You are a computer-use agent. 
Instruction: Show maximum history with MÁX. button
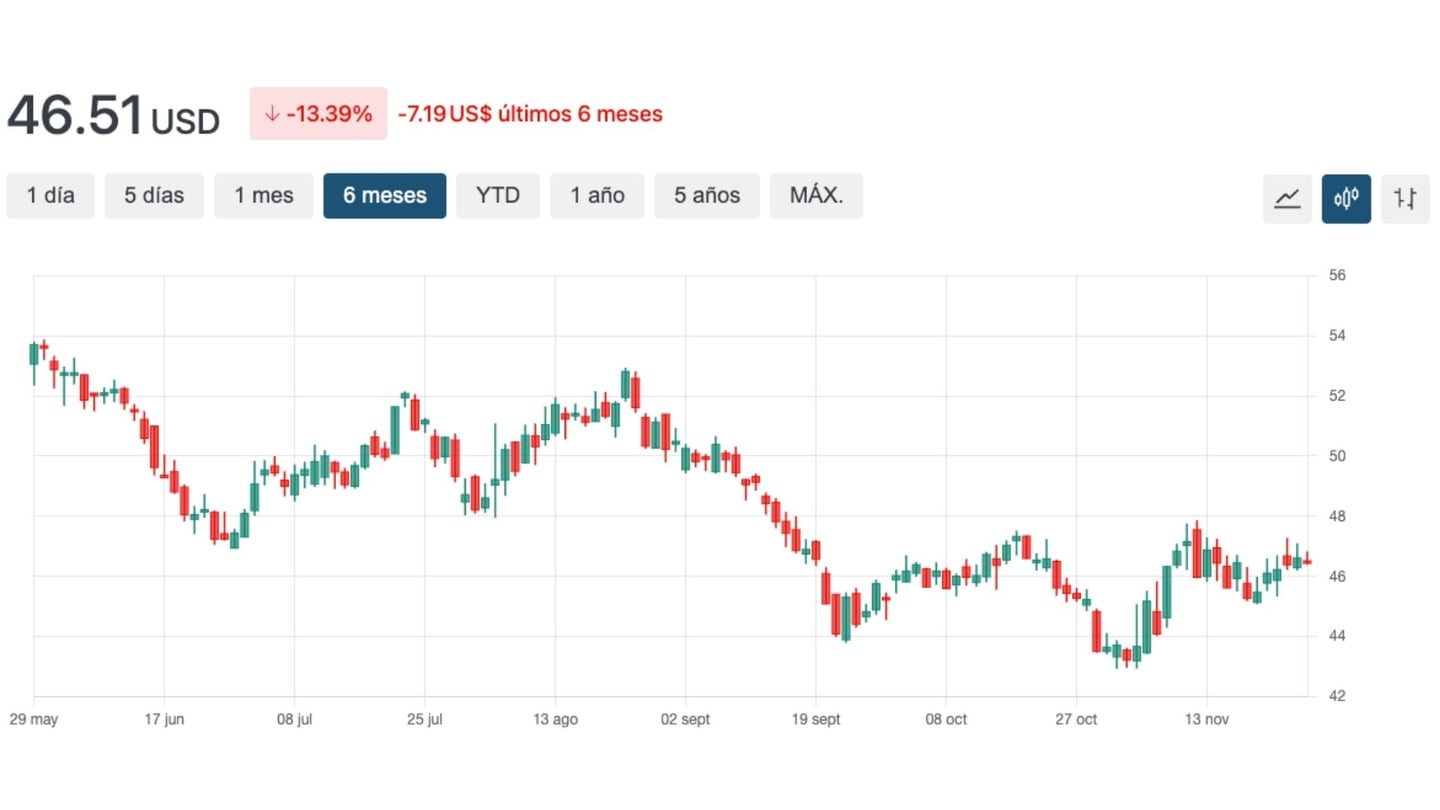pyautogui.click(x=816, y=196)
